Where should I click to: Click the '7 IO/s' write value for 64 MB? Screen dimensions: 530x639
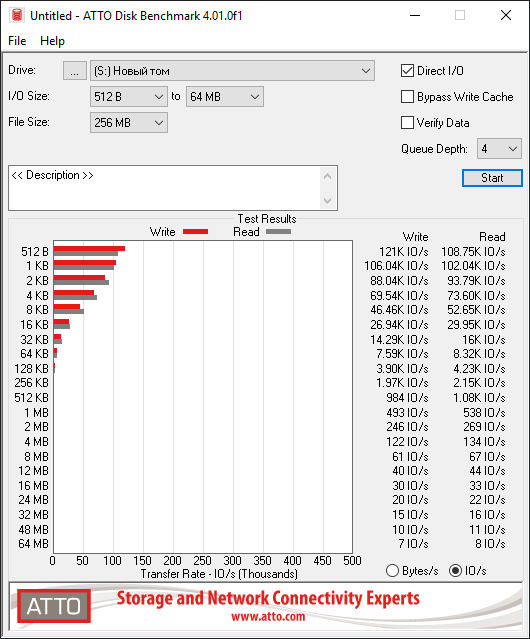point(413,544)
